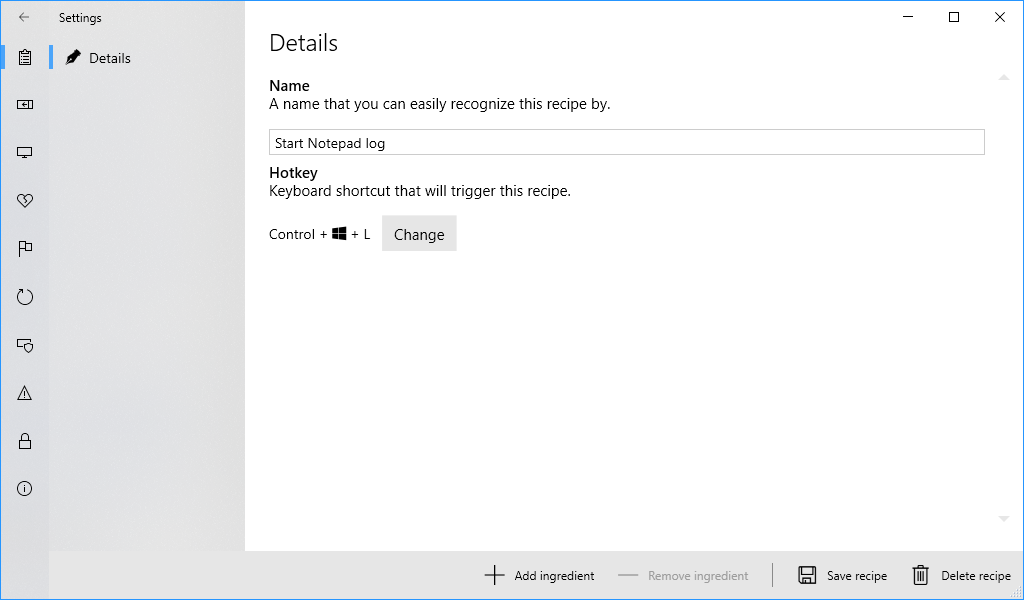Image resolution: width=1024 pixels, height=600 pixels.
Task: Select the Details item in the navigation list
Action: [147, 58]
